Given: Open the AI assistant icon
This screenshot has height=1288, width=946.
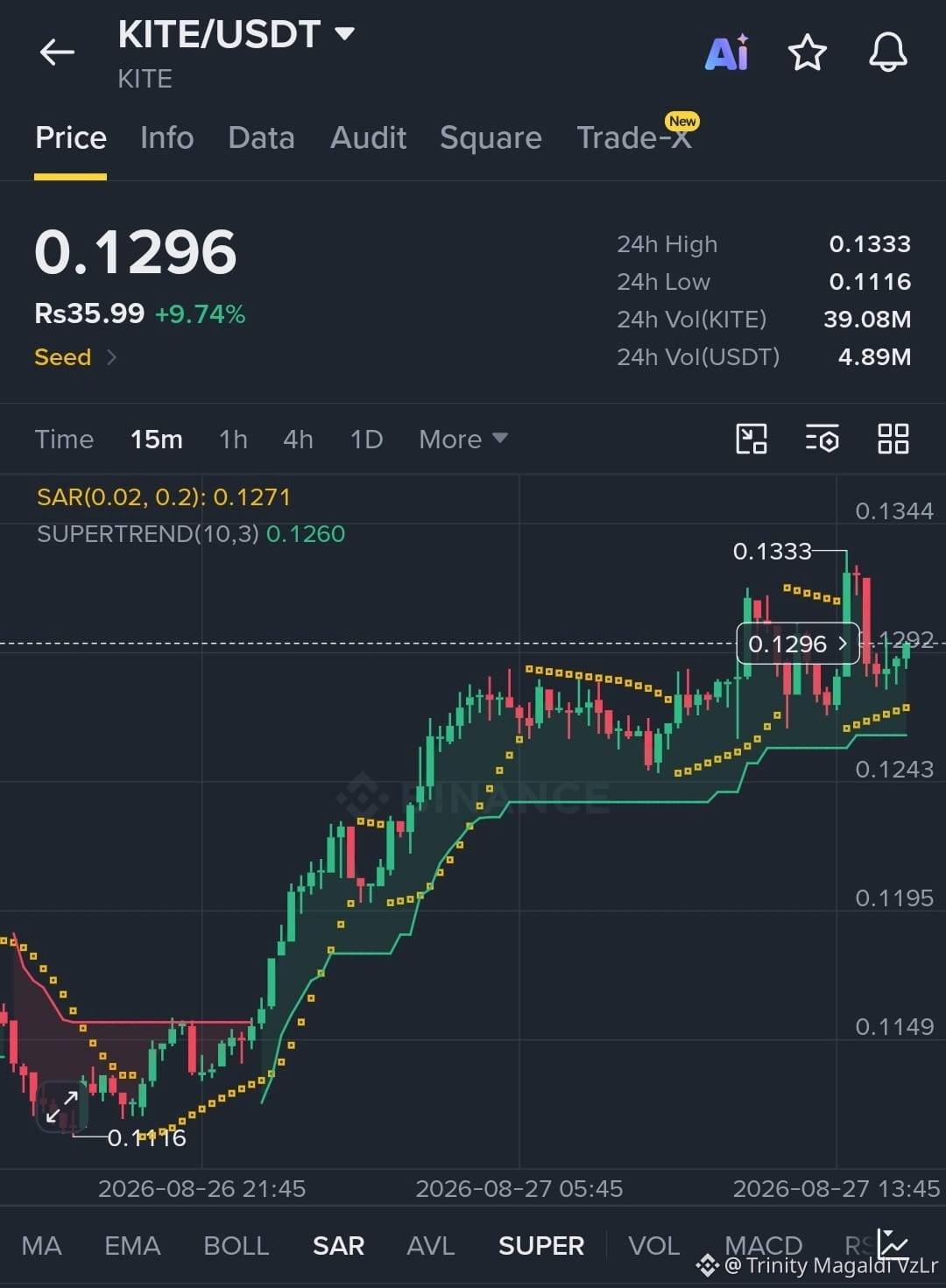Looking at the screenshot, I should click(x=727, y=53).
